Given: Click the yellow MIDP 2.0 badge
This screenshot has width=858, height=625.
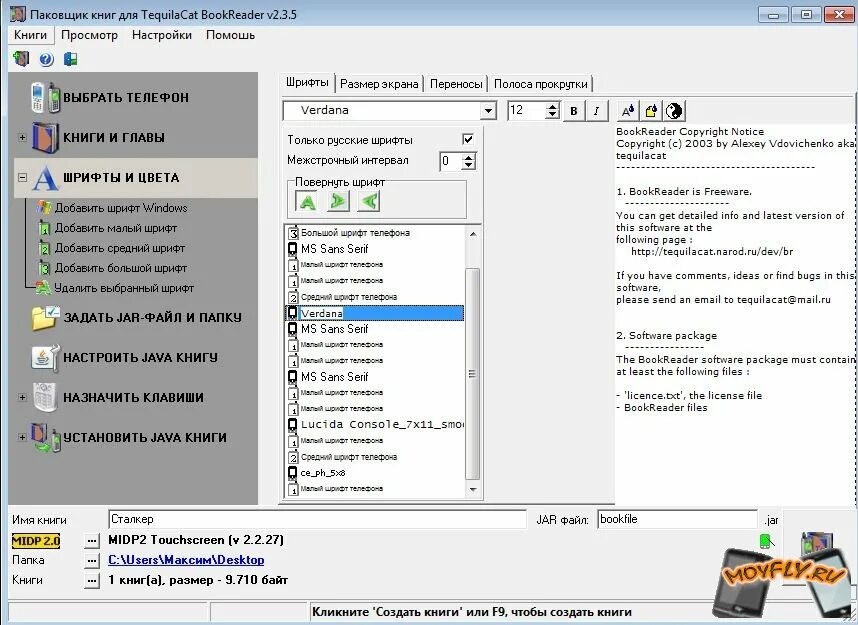Looking at the screenshot, I should [x=36, y=541].
